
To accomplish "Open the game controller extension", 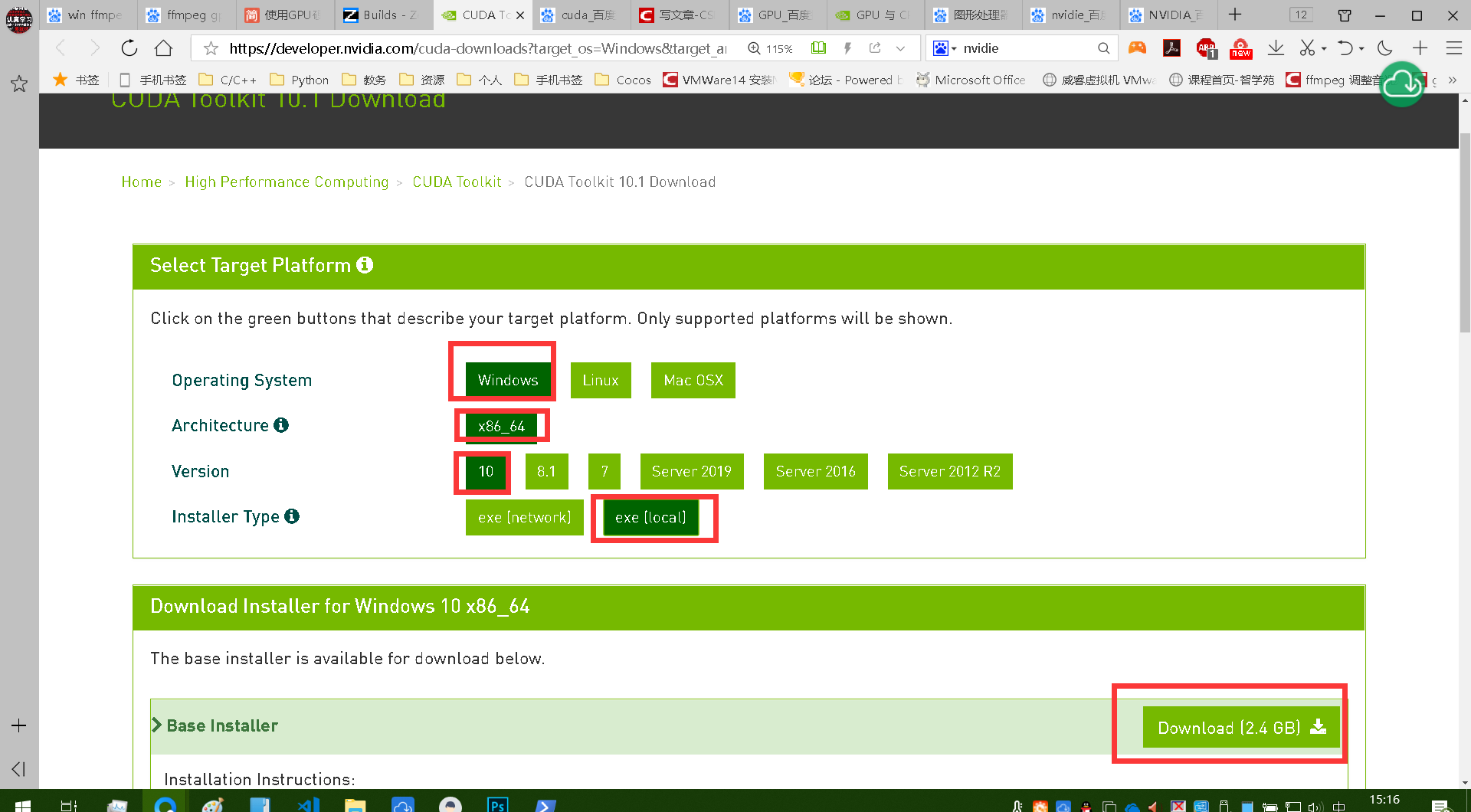I will tap(1137, 48).
